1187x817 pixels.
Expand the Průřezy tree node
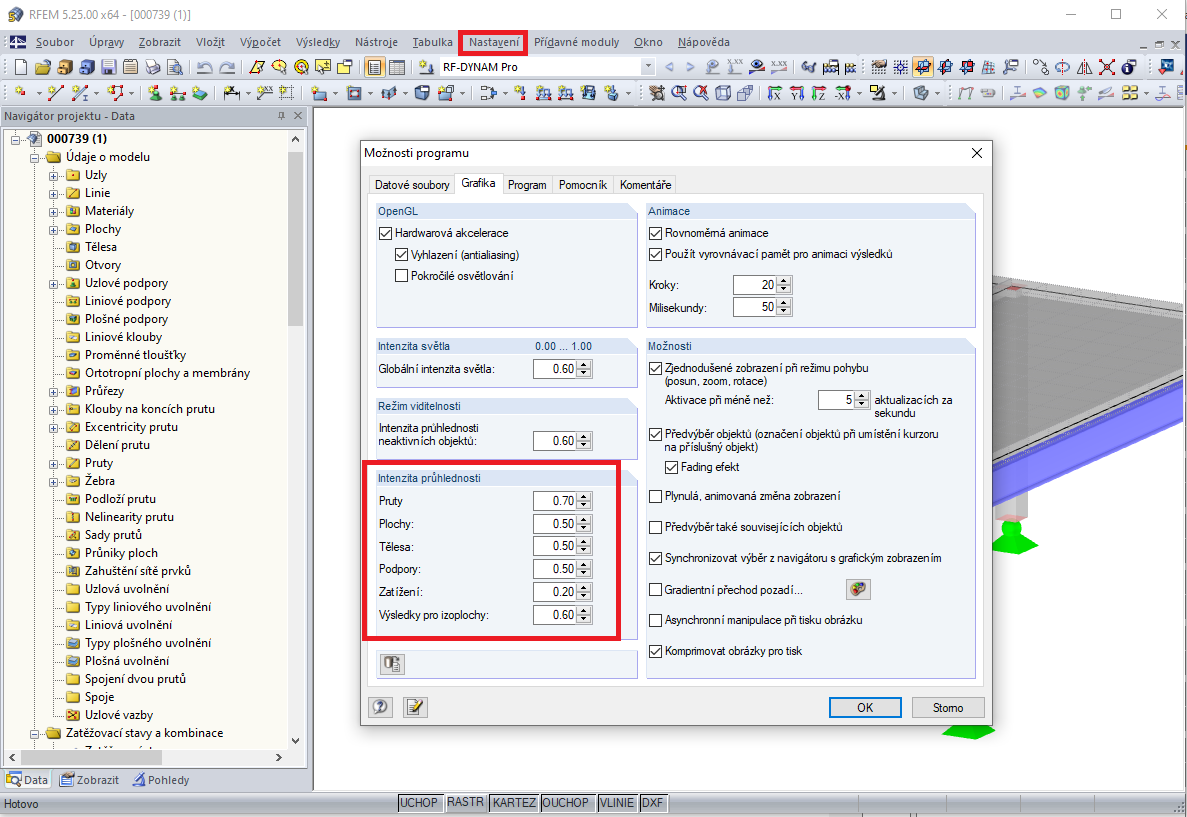pyautogui.click(x=53, y=392)
